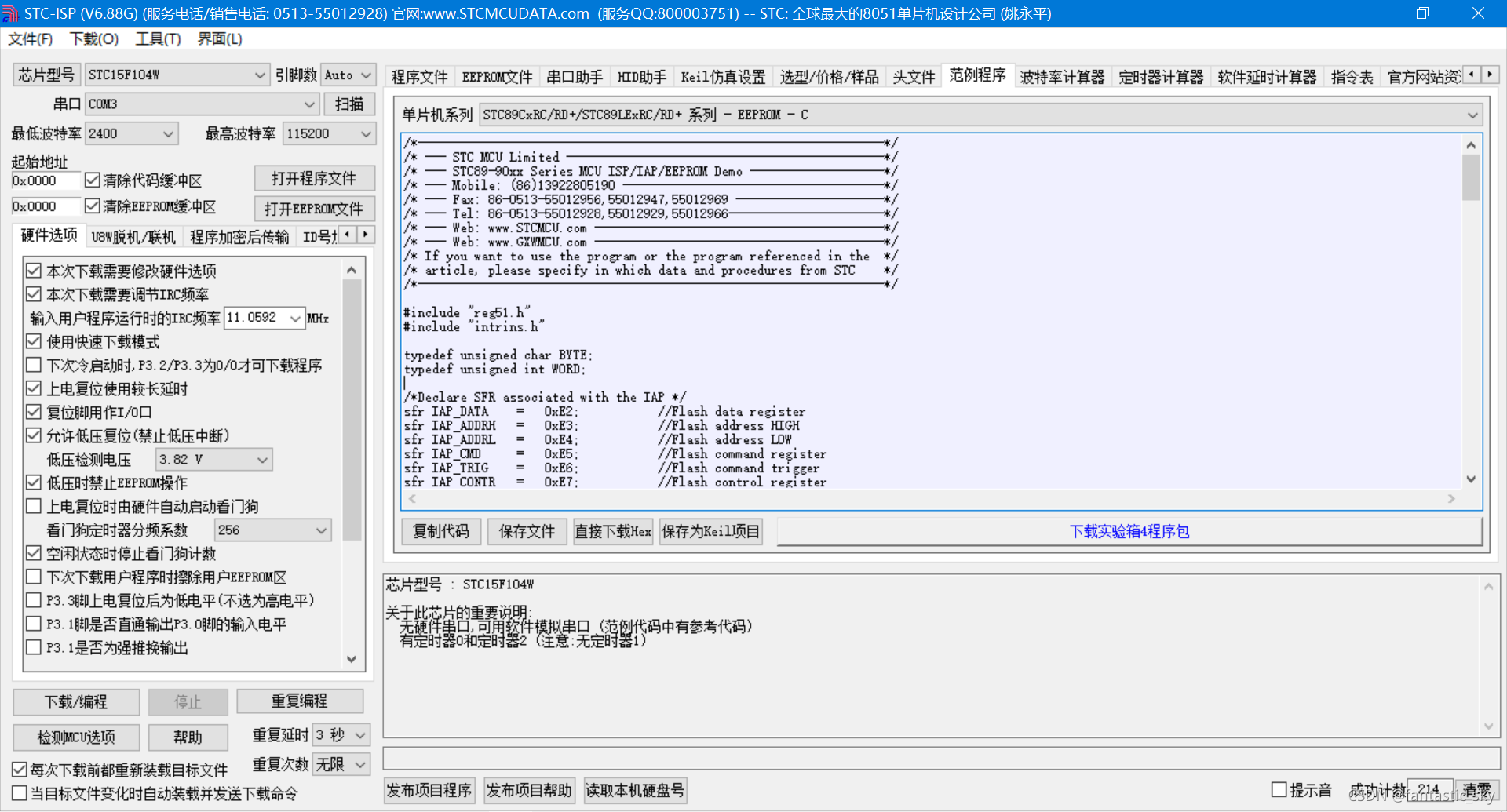Click 检测MCU选项 button
The image size is (1507, 812).
[76, 737]
